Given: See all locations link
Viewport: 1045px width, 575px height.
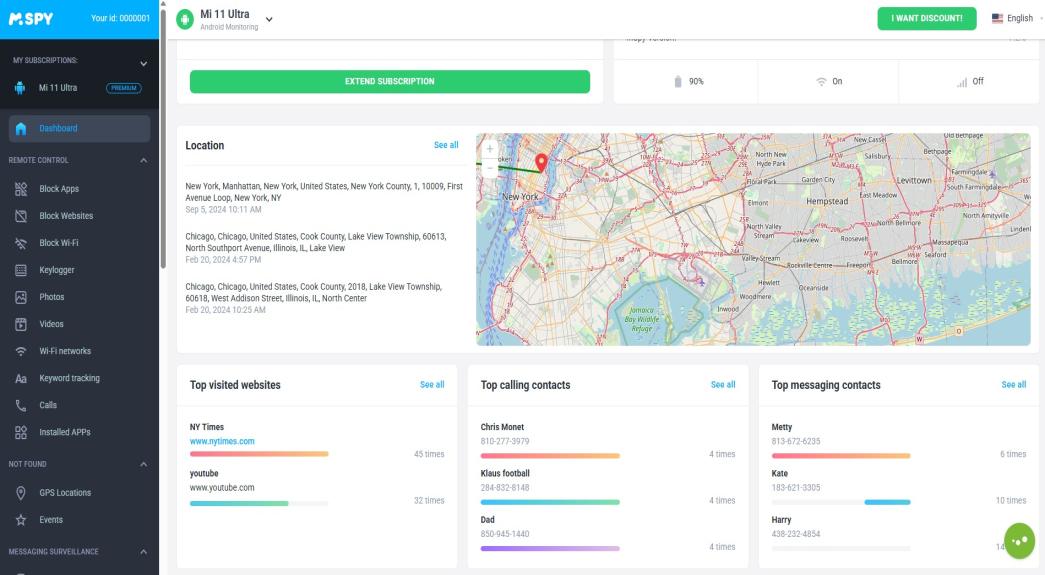Looking at the screenshot, I should pyautogui.click(x=446, y=145).
